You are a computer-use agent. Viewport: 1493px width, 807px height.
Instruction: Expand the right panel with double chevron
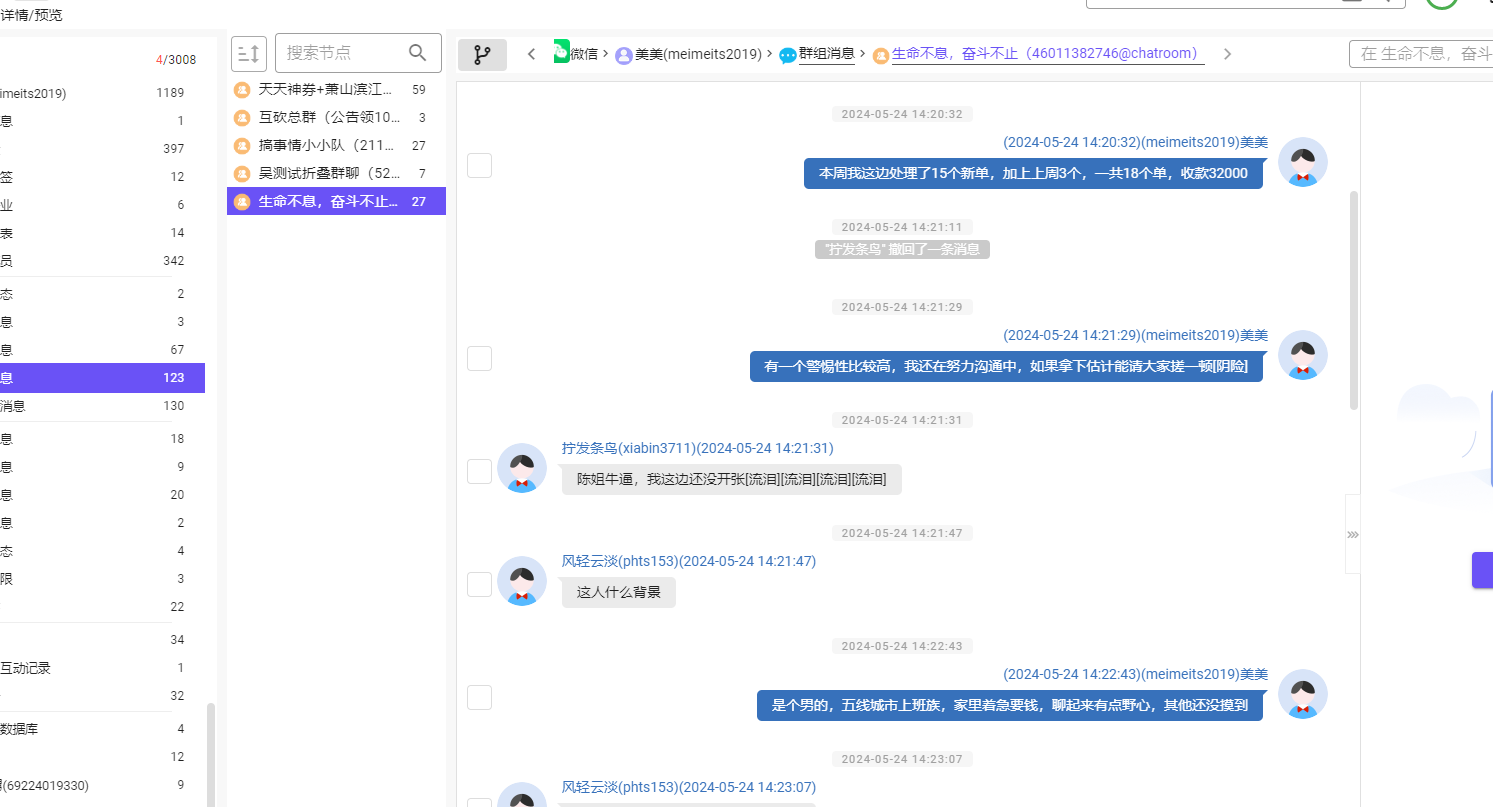coord(1352,535)
